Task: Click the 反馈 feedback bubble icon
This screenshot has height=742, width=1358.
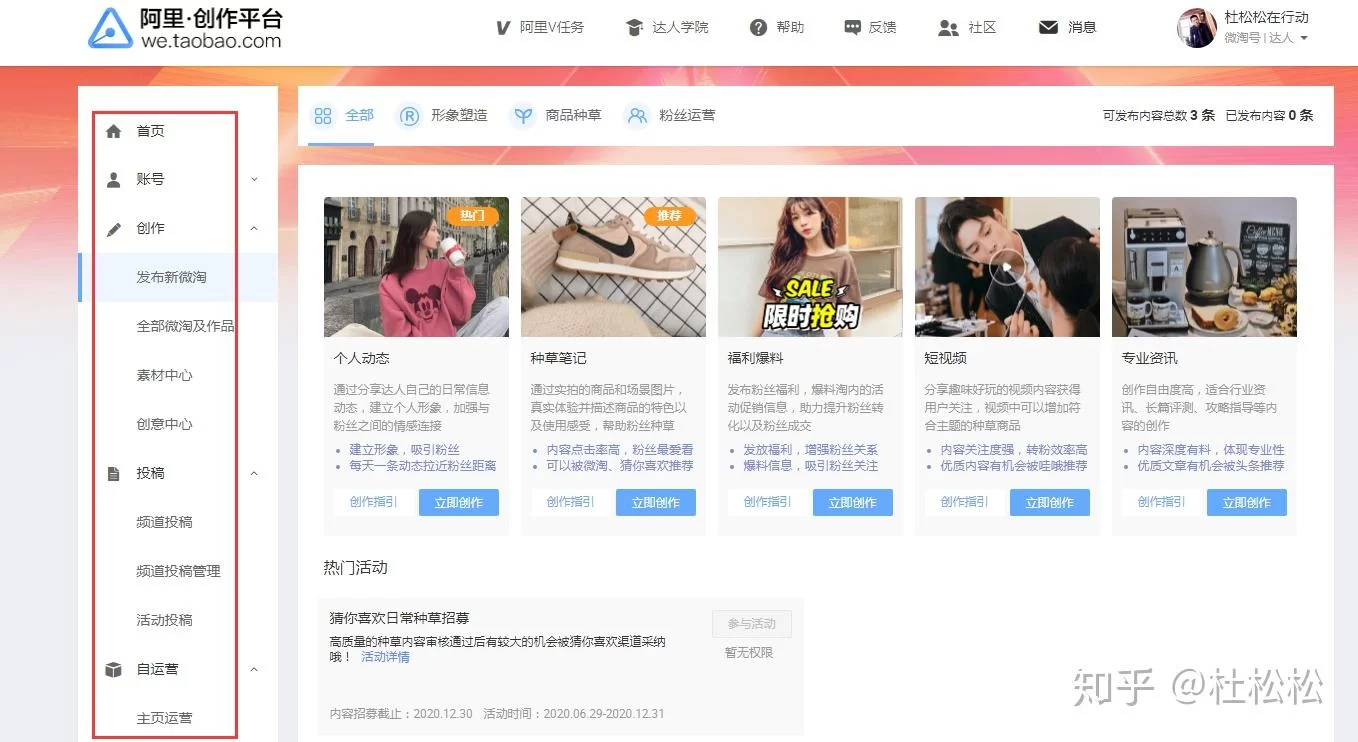Action: coord(852,27)
